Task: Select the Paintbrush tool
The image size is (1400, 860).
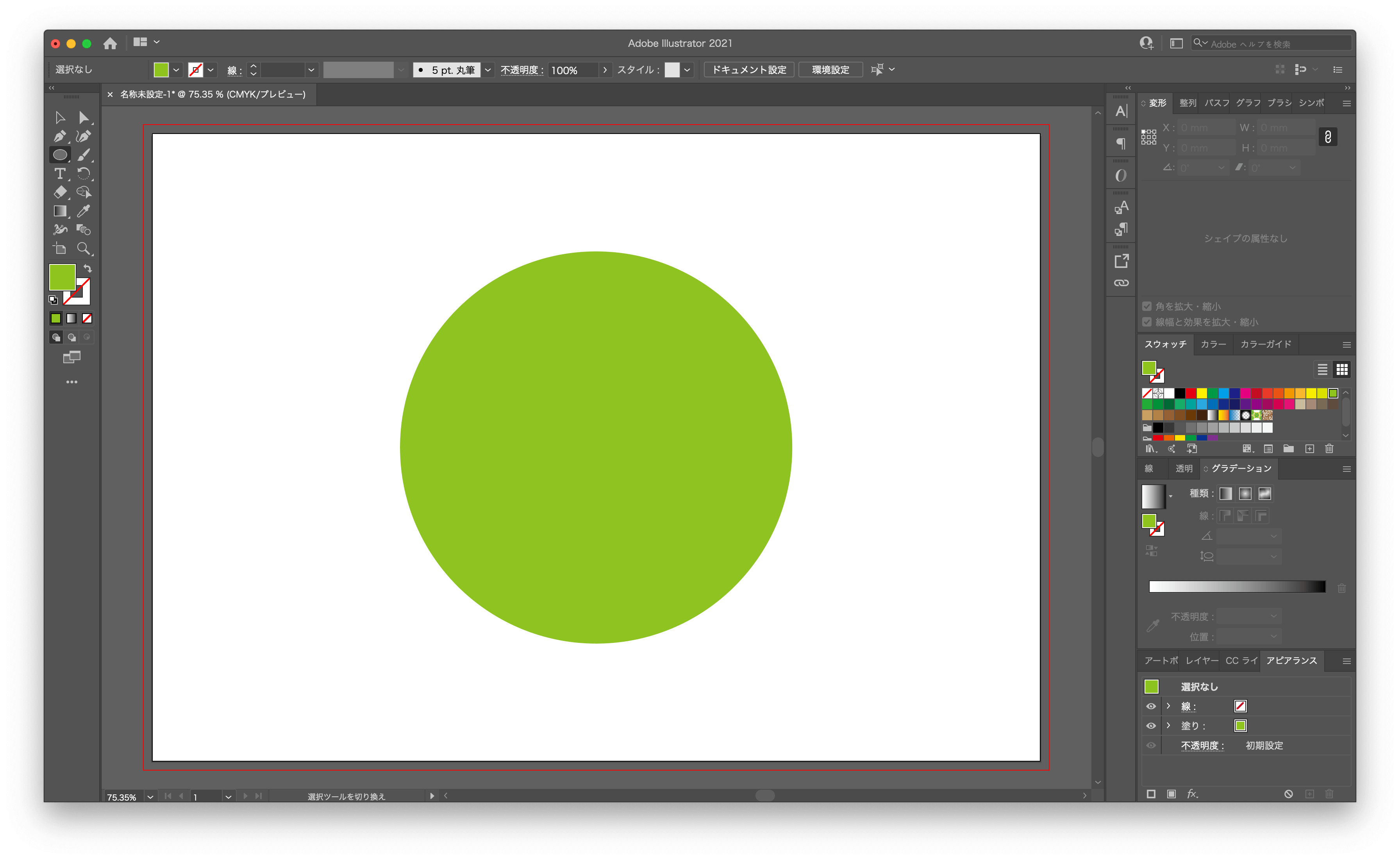Action: (x=84, y=155)
